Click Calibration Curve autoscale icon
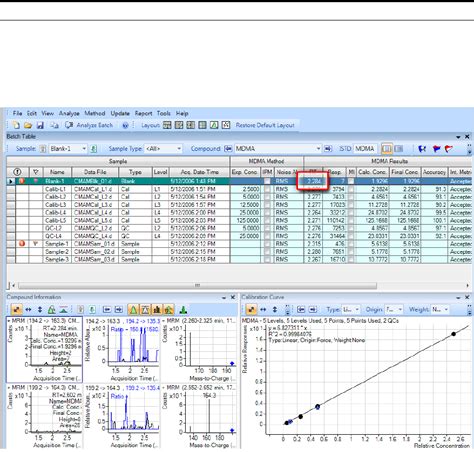This screenshot has width=474, height=452. [x=251, y=310]
